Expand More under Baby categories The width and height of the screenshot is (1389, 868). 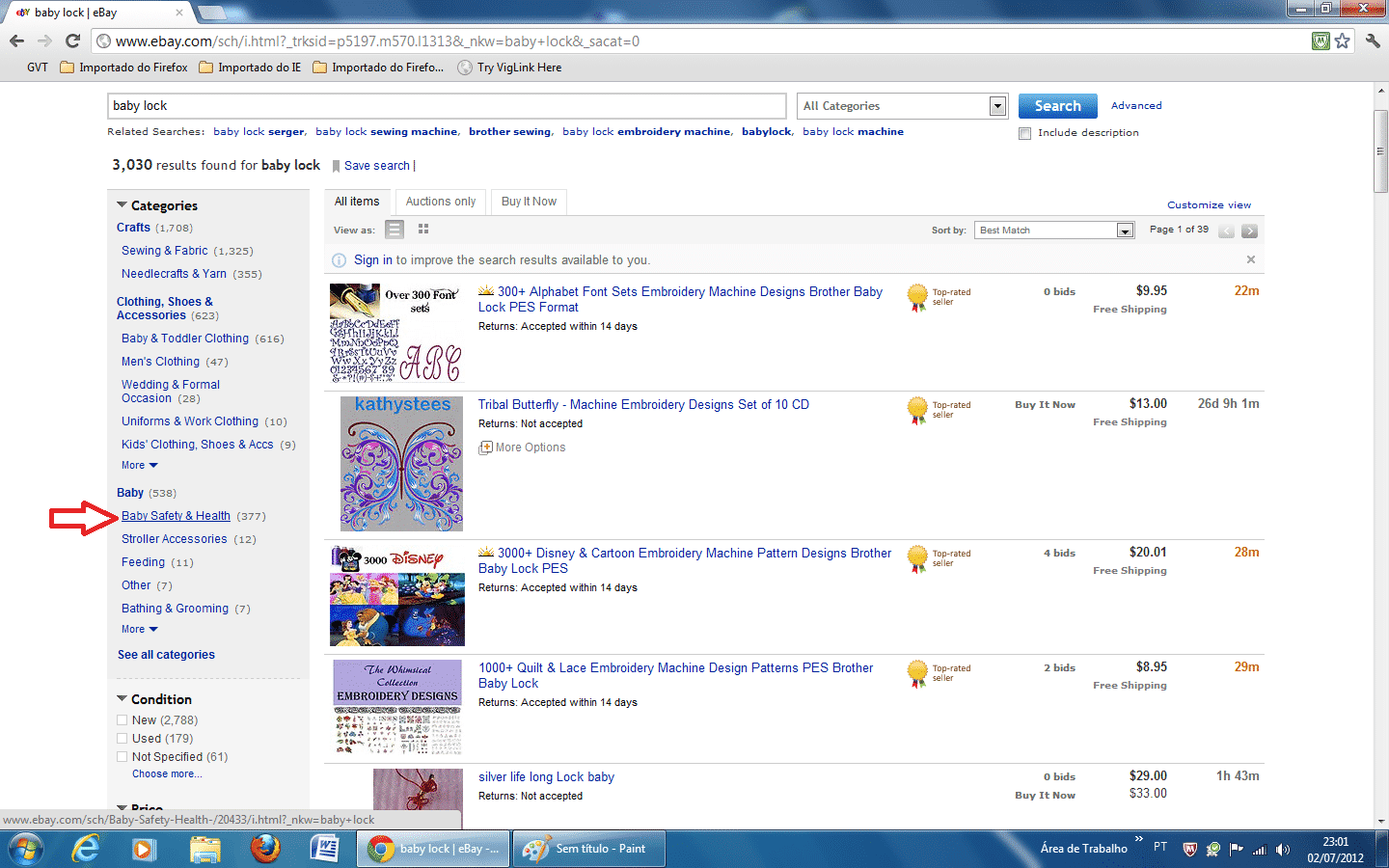point(139,630)
